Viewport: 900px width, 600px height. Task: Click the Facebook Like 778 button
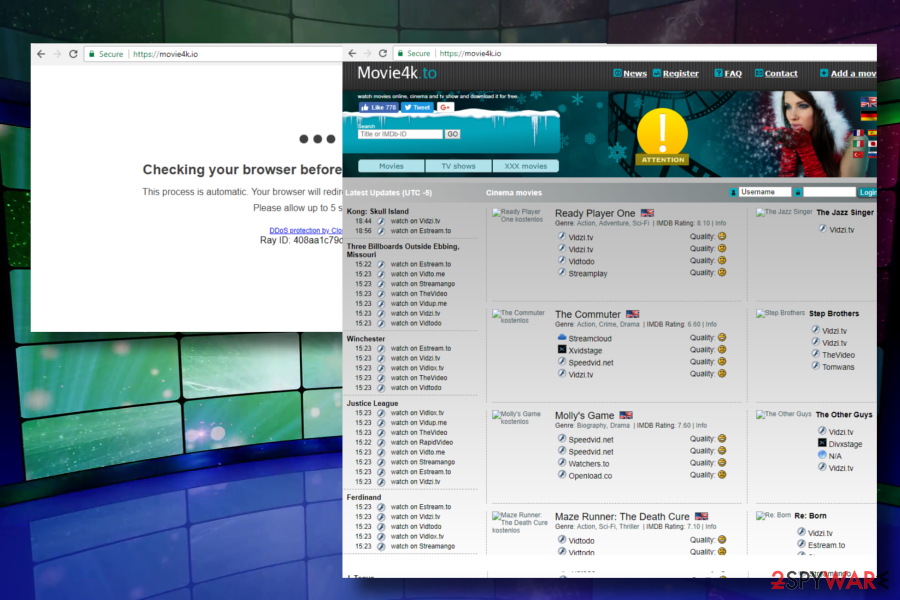pyautogui.click(x=378, y=107)
